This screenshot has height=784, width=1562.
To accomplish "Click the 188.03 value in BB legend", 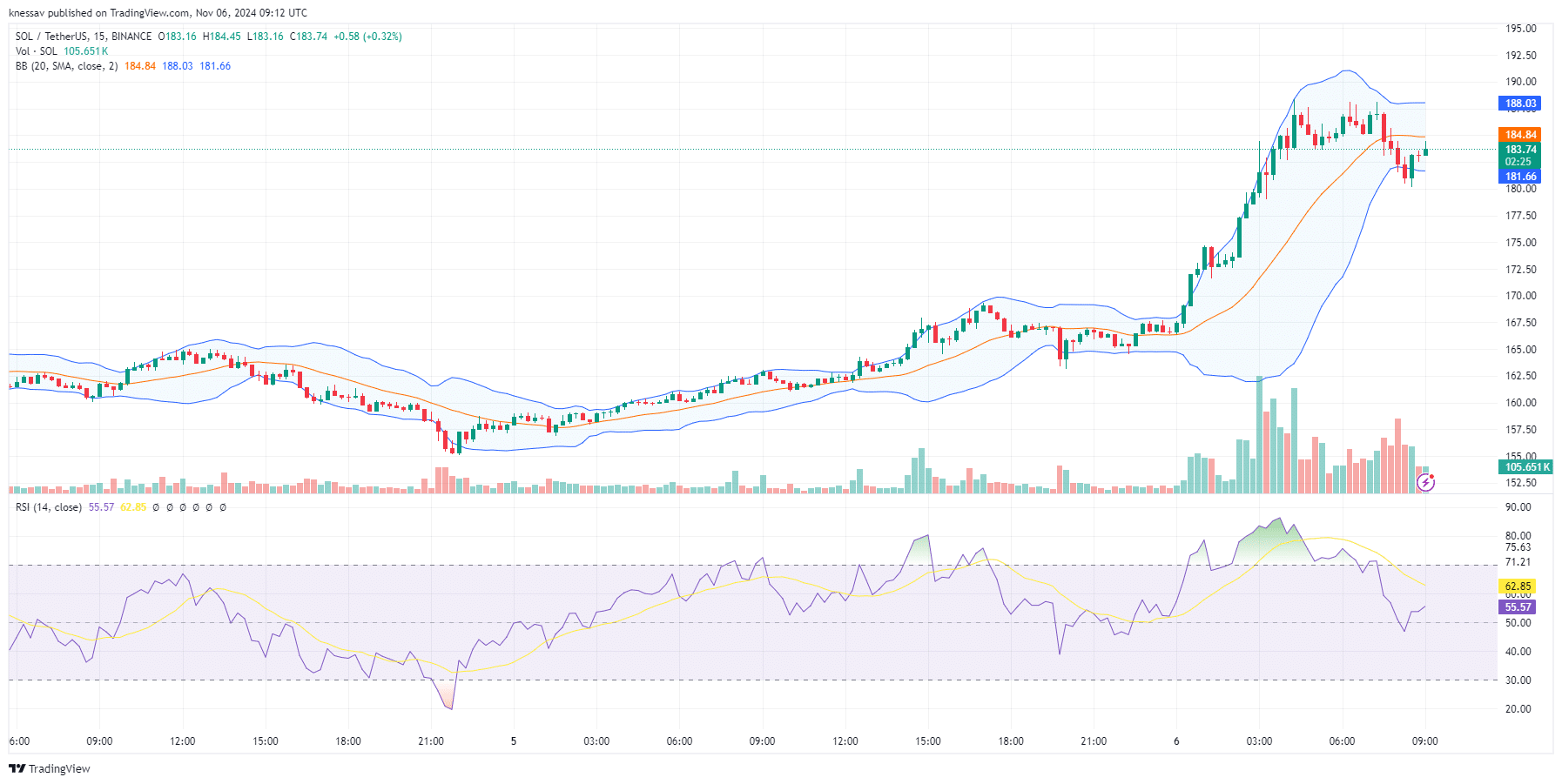I will pos(178,66).
